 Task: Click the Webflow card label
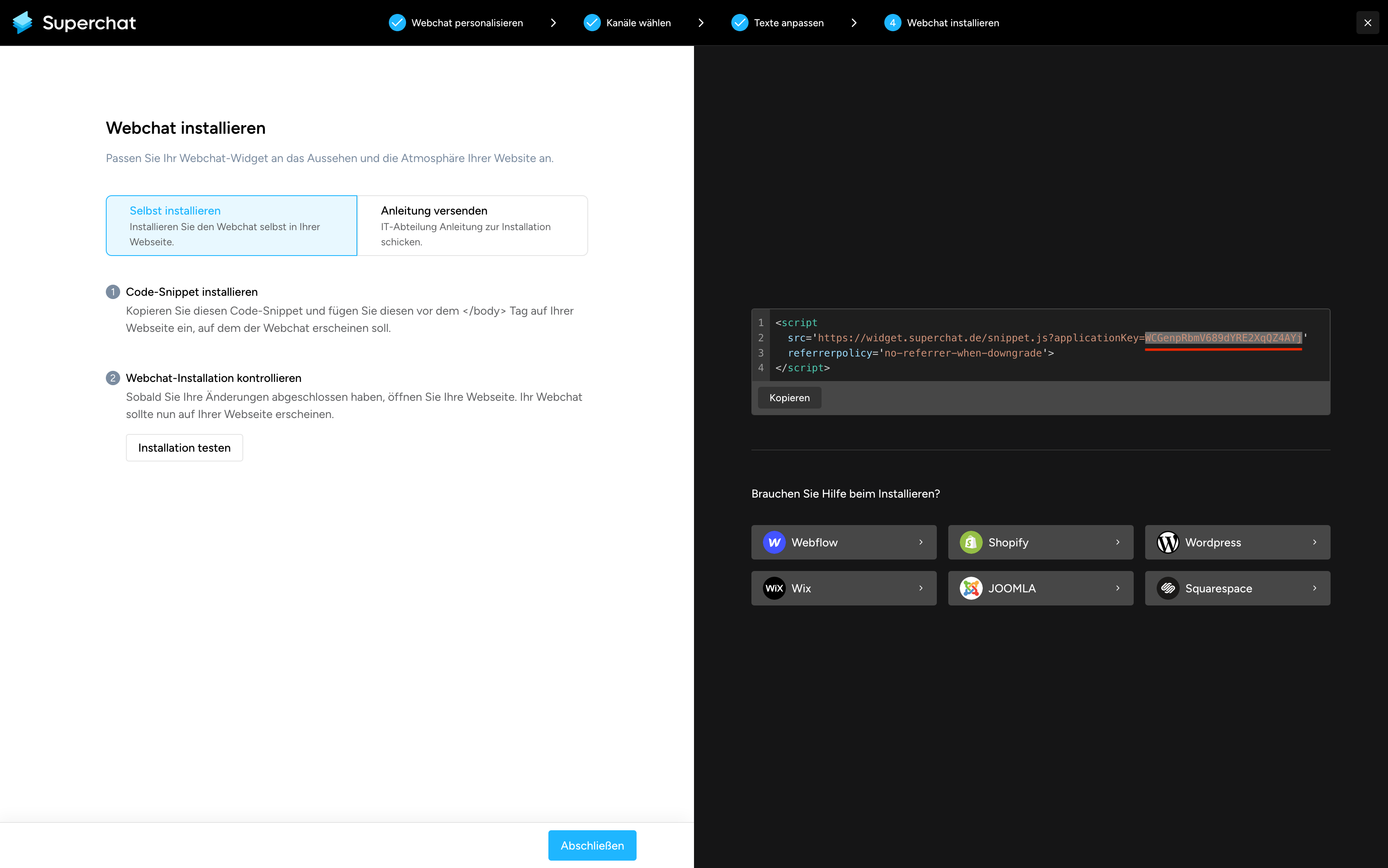pos(814,542)
